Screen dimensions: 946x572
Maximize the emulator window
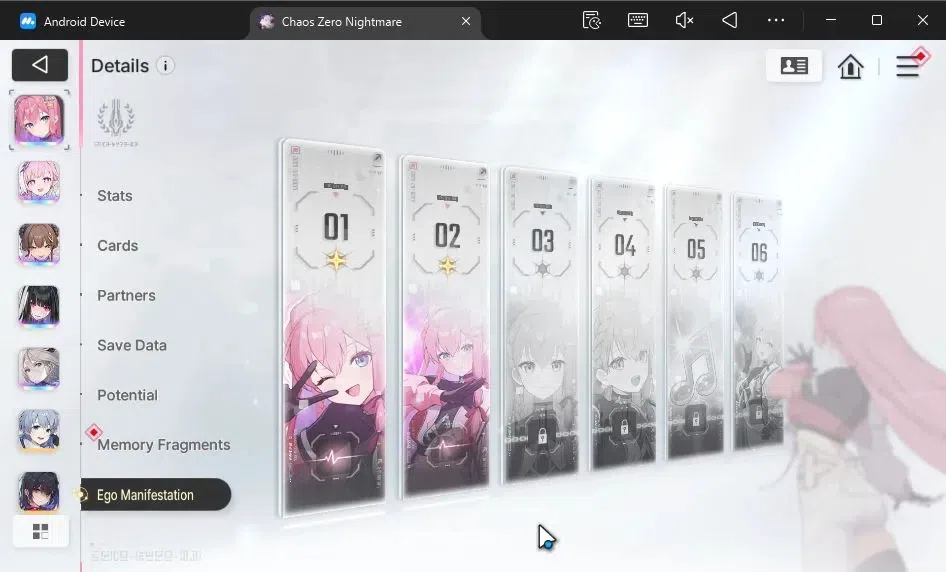(877, 20)
